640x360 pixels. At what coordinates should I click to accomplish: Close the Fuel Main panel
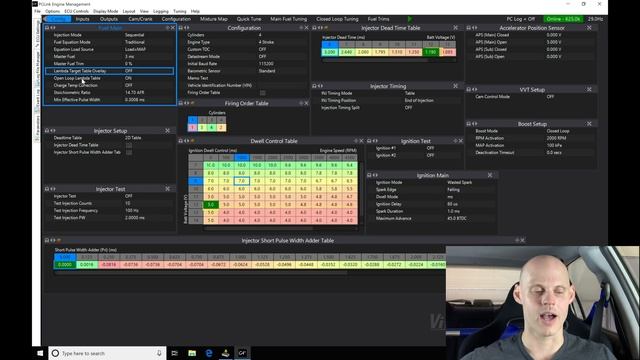pos(173,28)
